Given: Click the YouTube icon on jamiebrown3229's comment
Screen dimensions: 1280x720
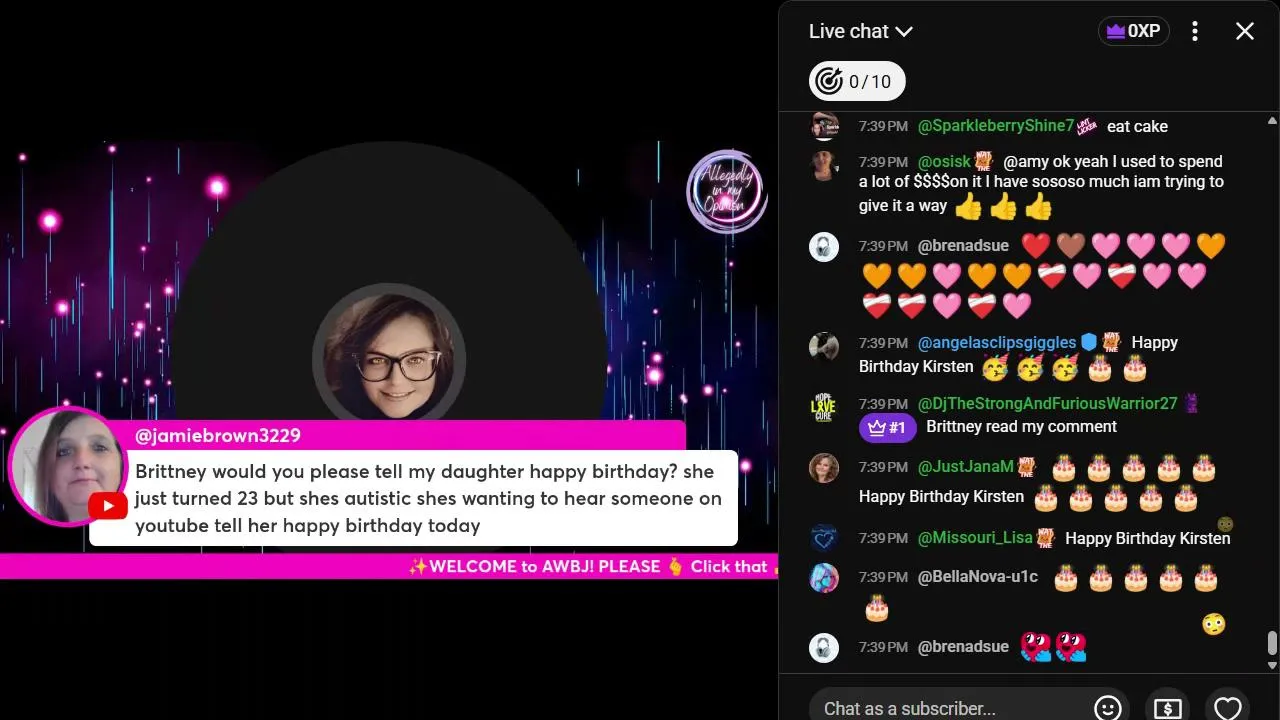Looking at the screenshot, I should (x=107, y=506).
